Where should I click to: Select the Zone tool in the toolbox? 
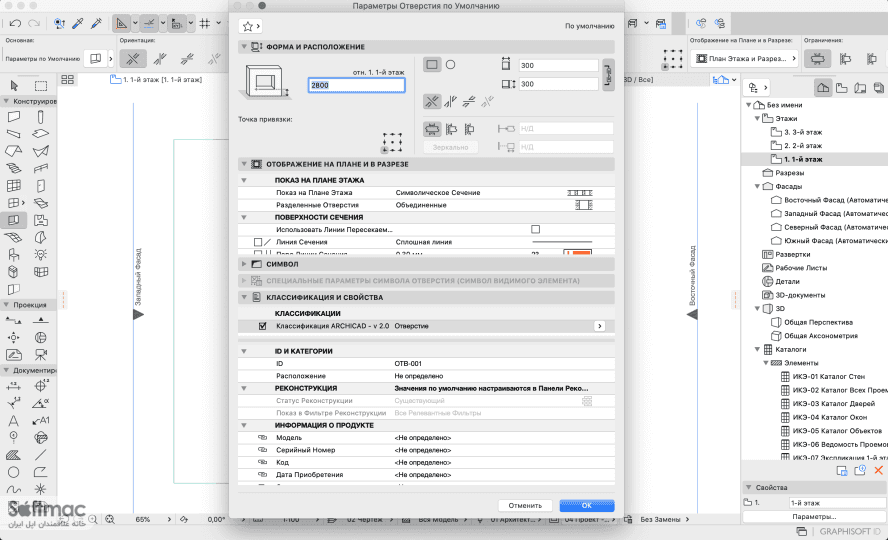(40, 220)
